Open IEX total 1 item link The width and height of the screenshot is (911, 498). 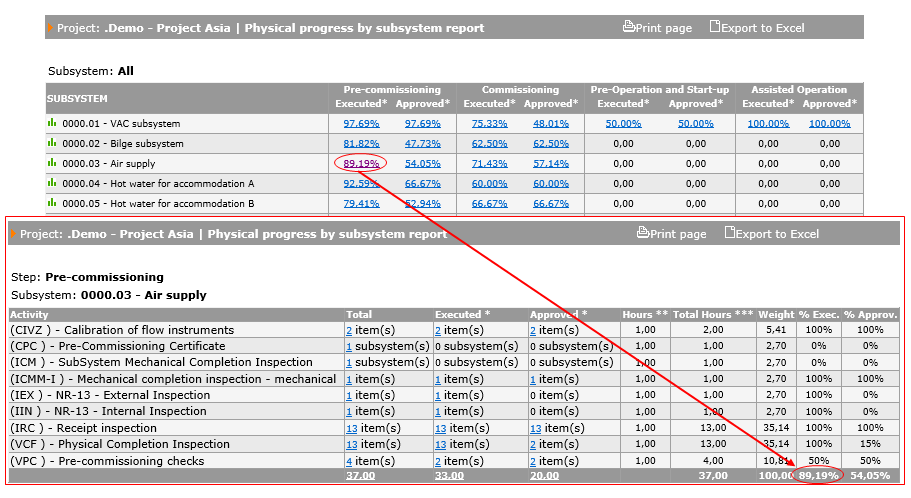tap(349, 395)
